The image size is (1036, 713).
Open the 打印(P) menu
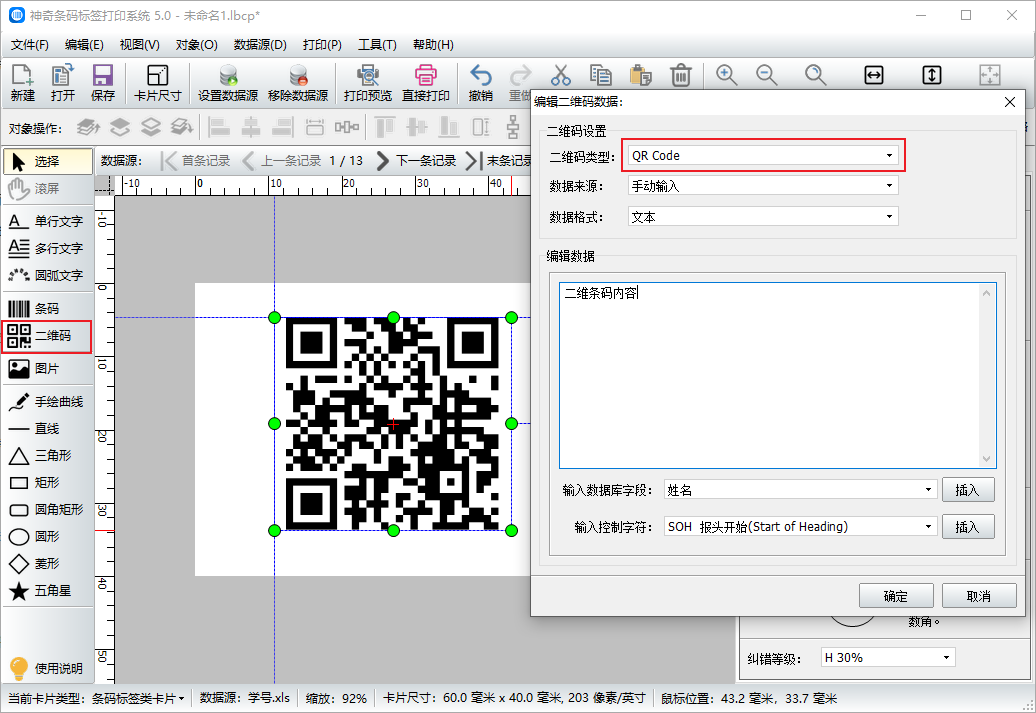coord(322,44)
